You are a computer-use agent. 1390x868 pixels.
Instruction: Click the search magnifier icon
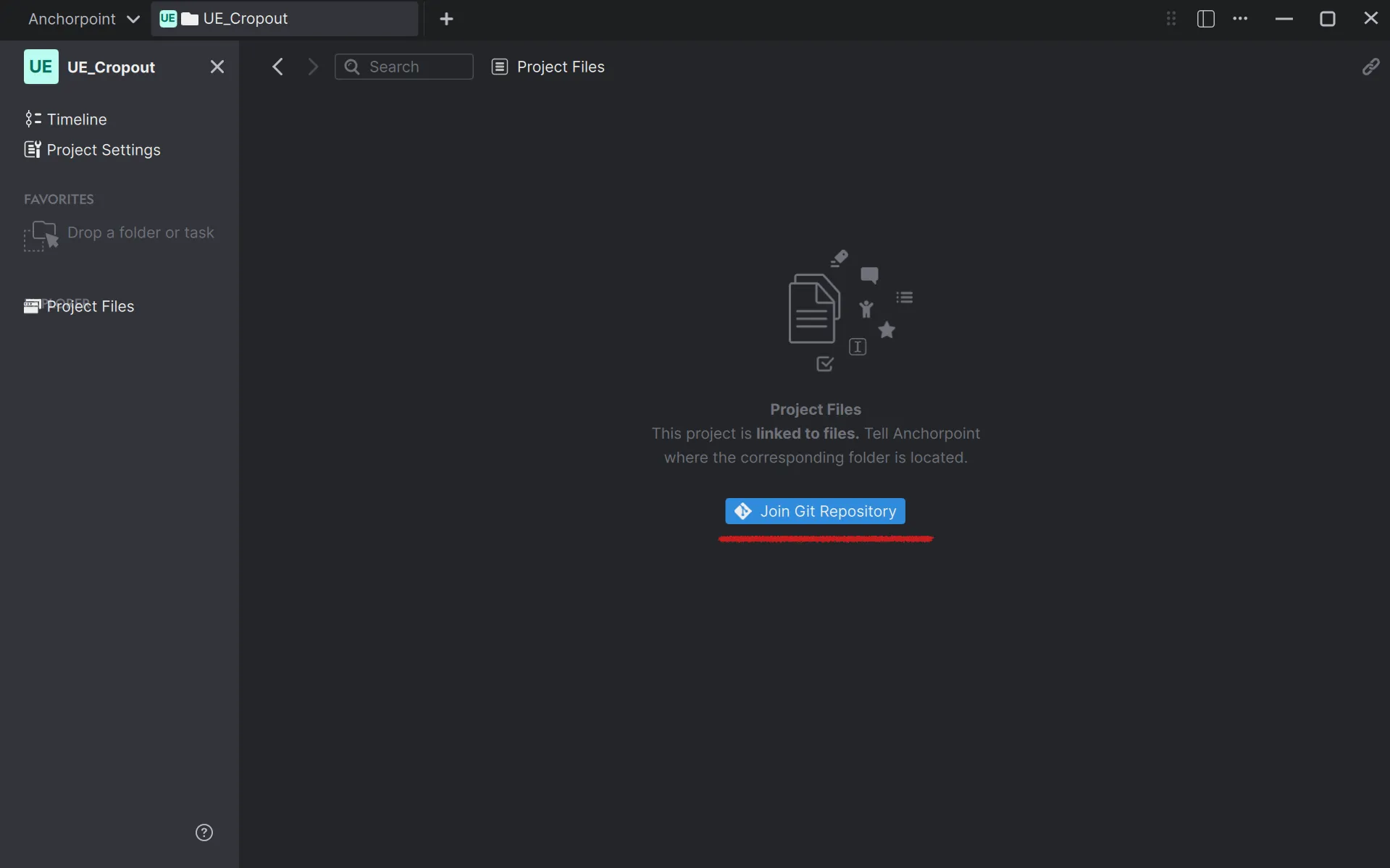(353, 67)
